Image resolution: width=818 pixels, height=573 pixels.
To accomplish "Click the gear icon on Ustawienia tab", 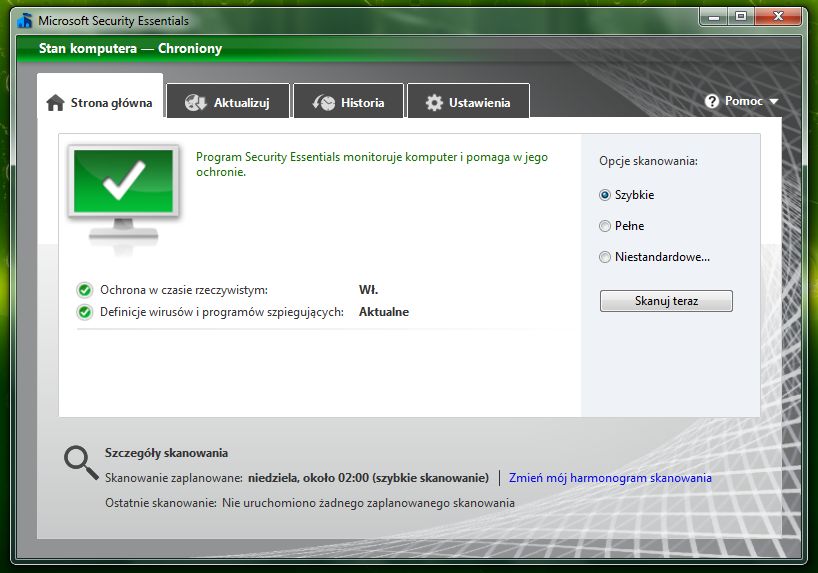I will click(434, 103).
